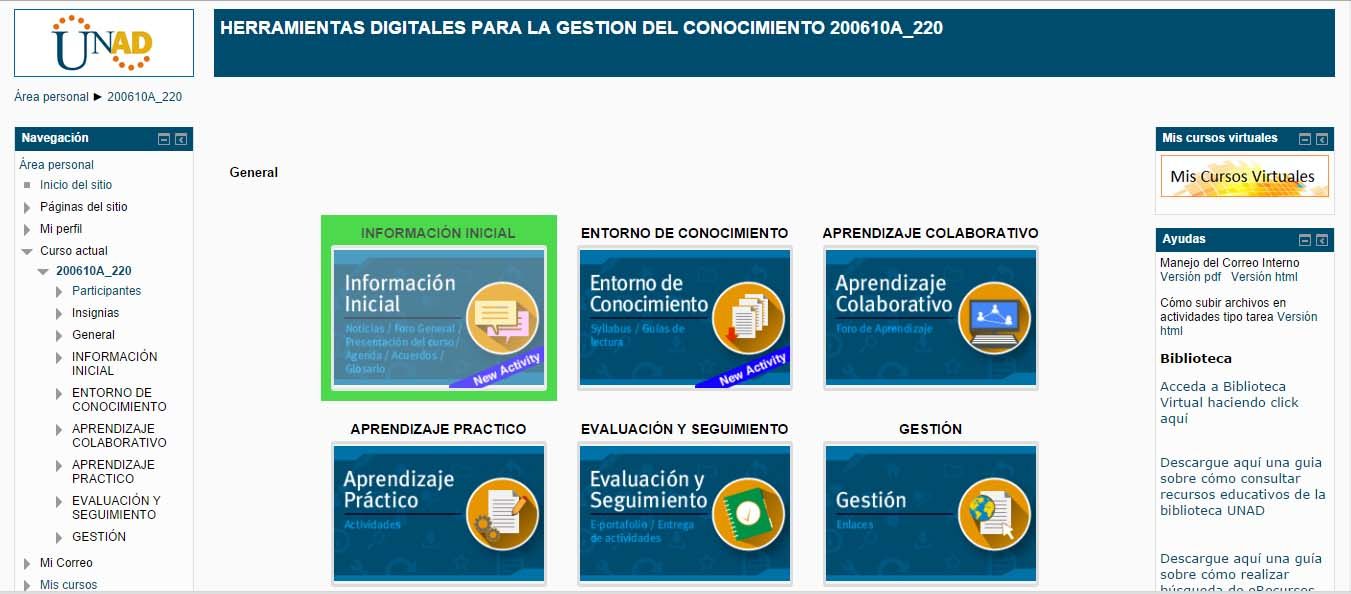Screen dimensions: 1351x594
Task: Hide the Navegación block
Action: (164, 139)
